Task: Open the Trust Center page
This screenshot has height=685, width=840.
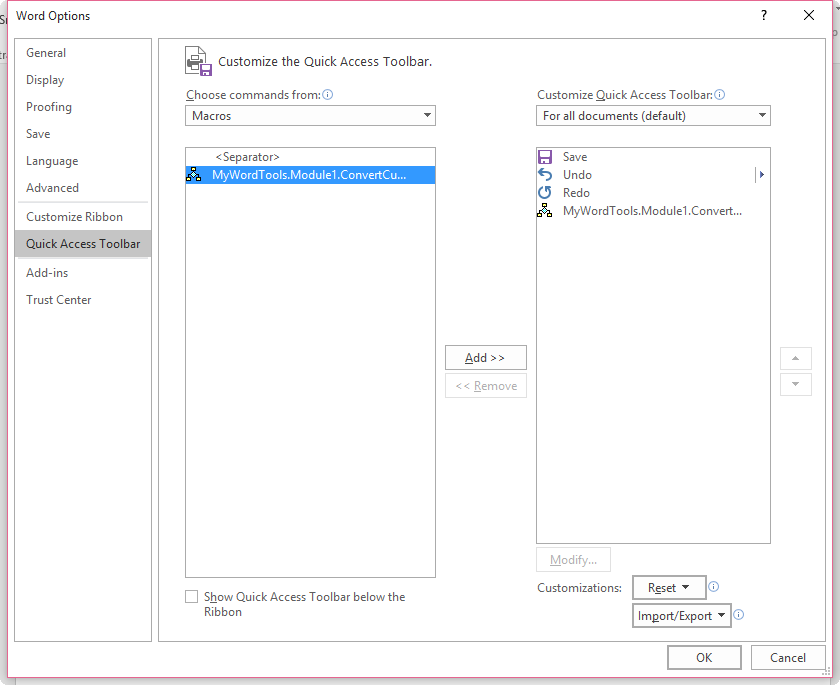Action: pos(60,299)
